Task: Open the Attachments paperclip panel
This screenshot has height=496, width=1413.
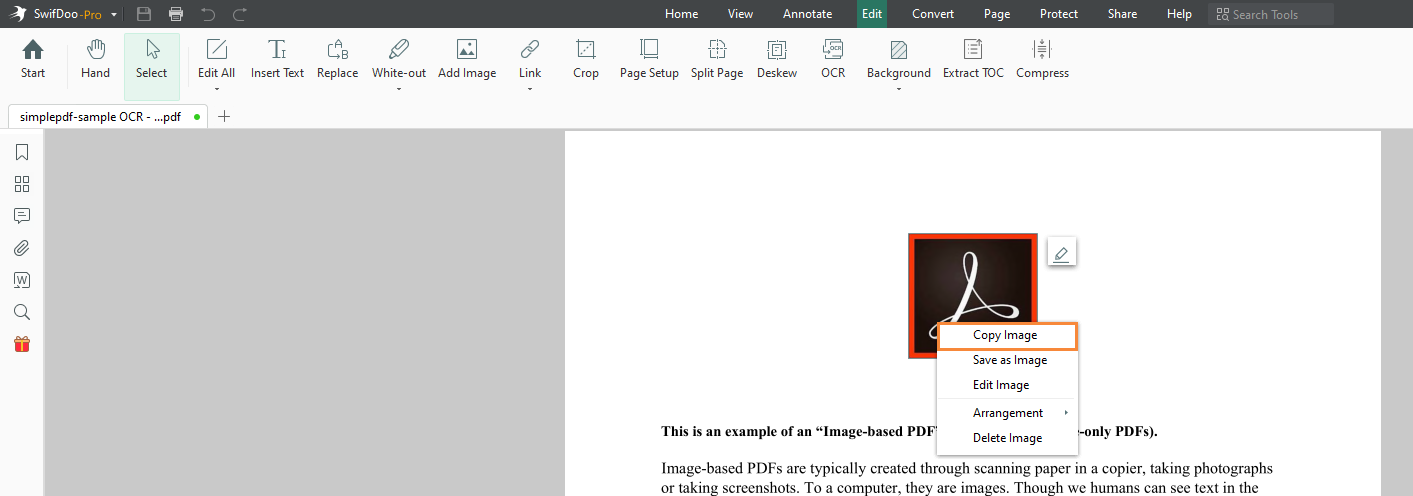Action: (22, 248)
